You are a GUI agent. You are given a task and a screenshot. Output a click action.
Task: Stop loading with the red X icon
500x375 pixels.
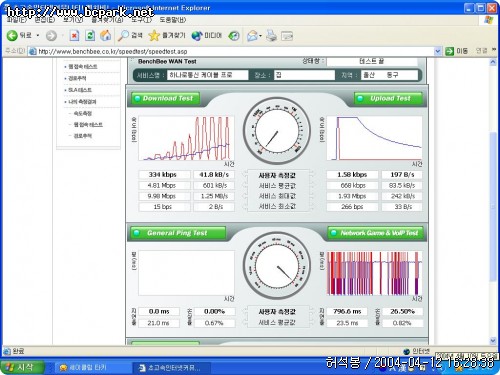(74, 36)
